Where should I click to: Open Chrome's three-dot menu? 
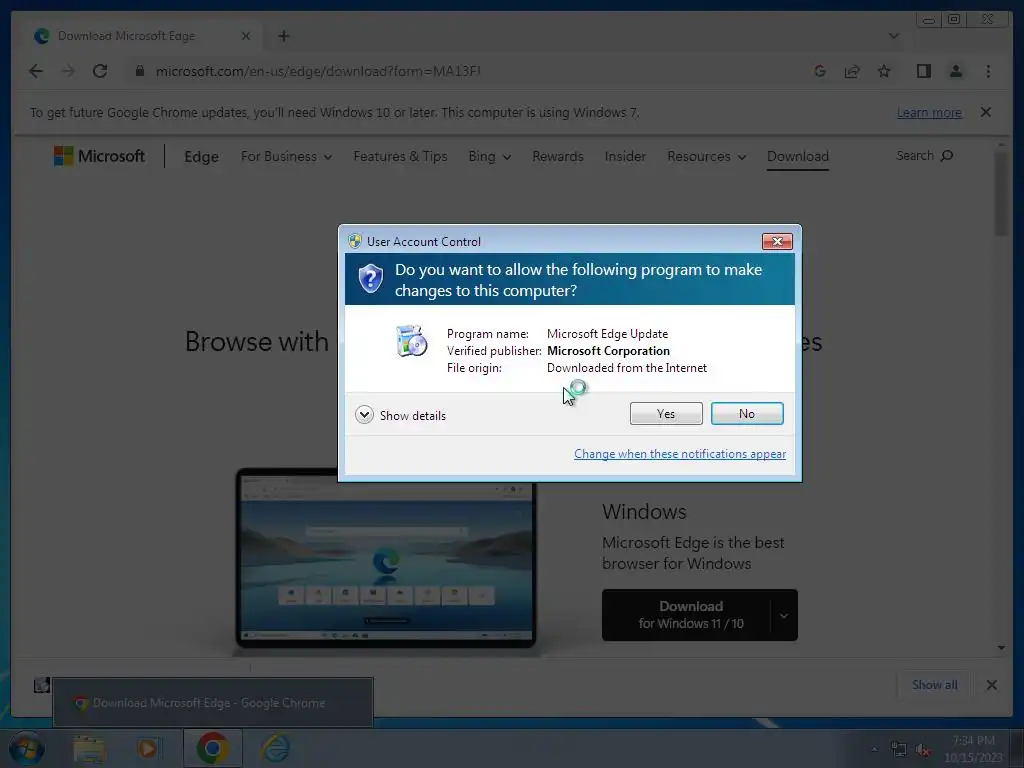988,71
